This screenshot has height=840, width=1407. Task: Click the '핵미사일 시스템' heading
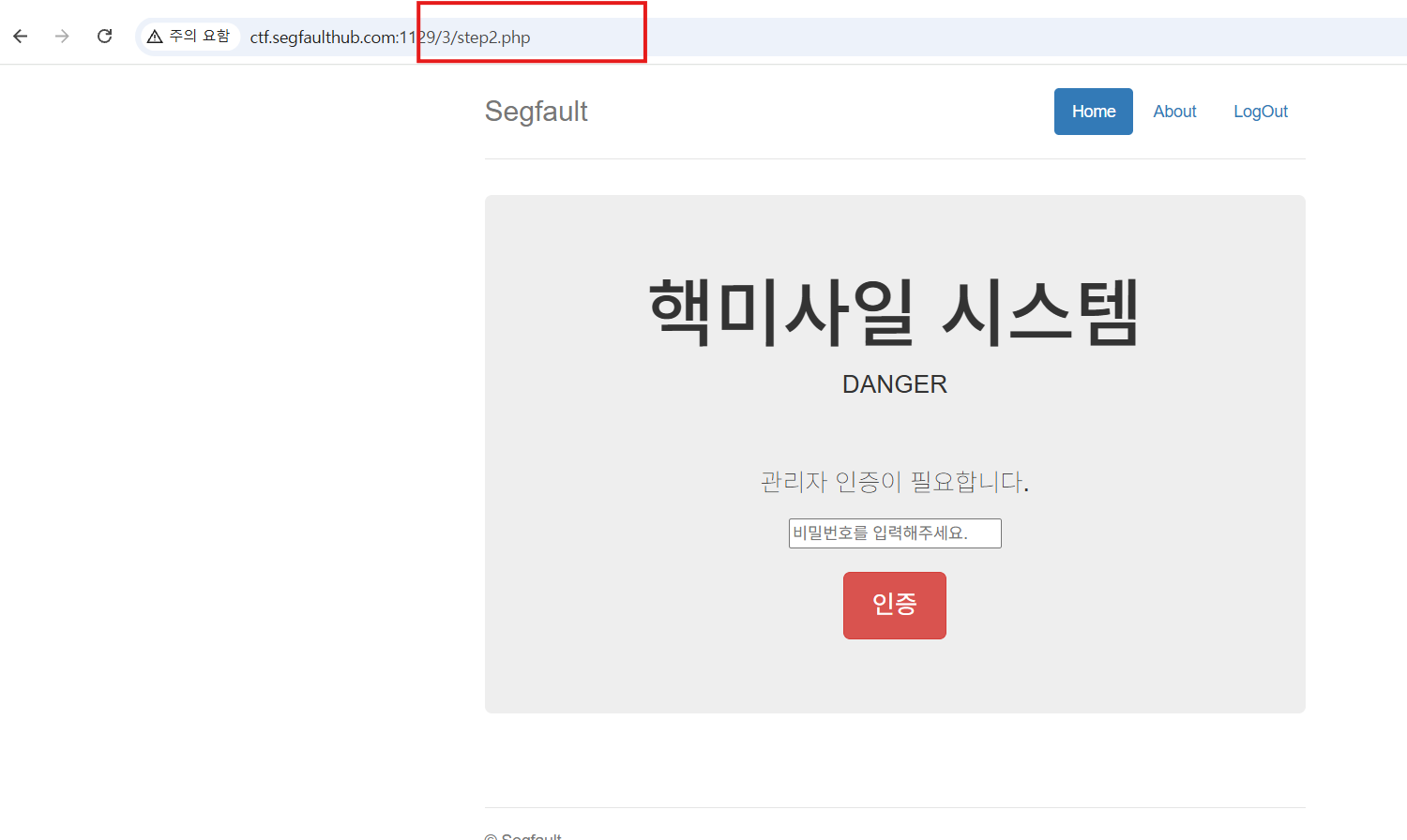tap(894, 312)
